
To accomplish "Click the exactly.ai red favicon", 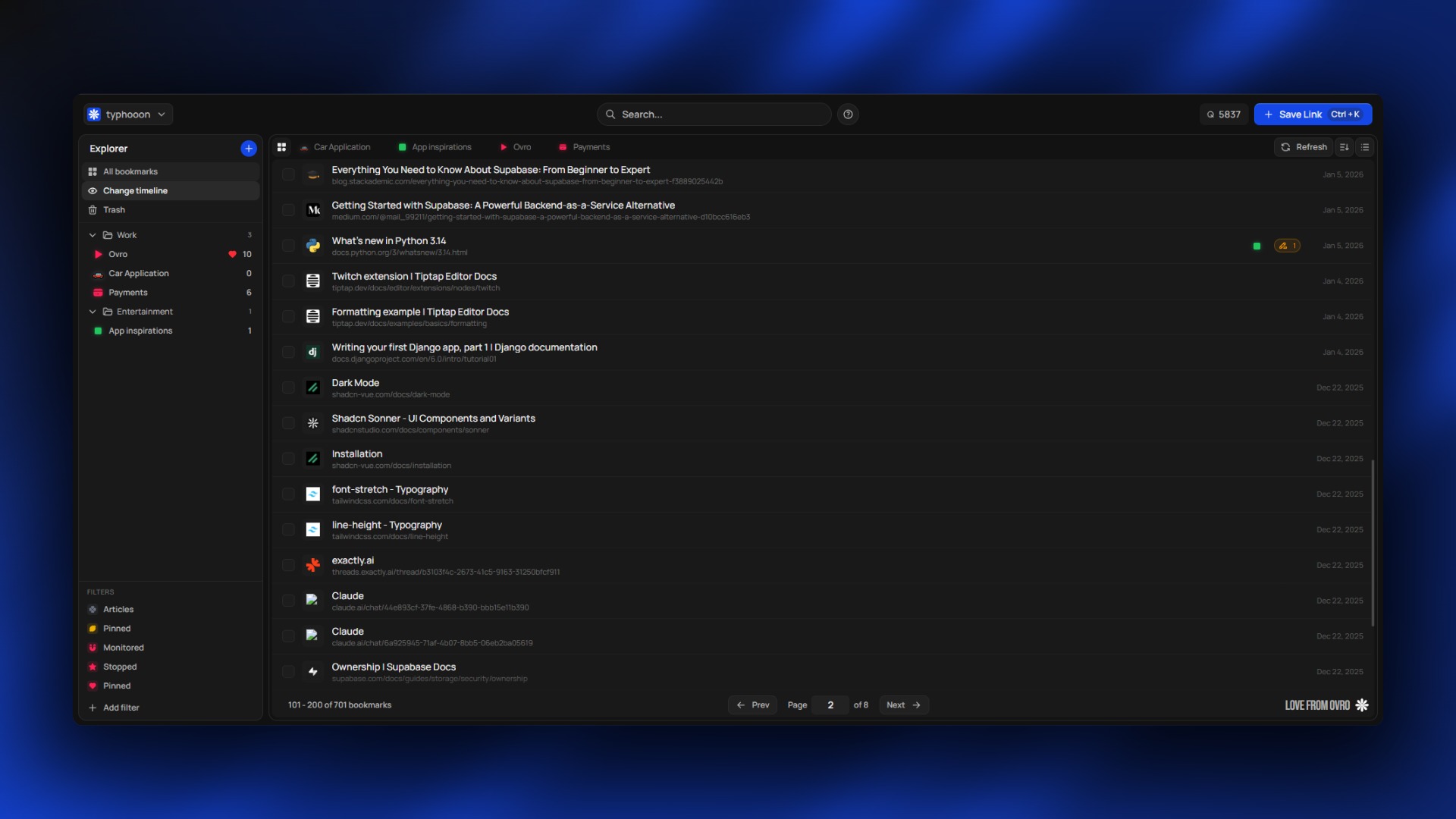I will tap(312, 565).
